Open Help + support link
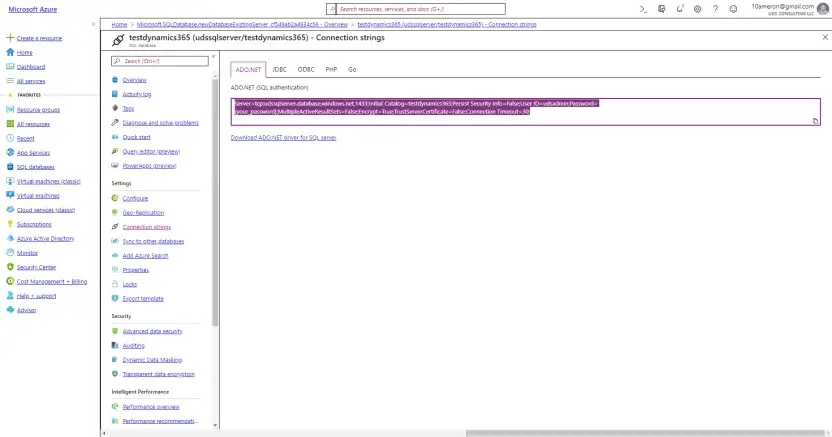Image resolution: width=832 pixels, height=437 pixels. click(x=36, y=296)
